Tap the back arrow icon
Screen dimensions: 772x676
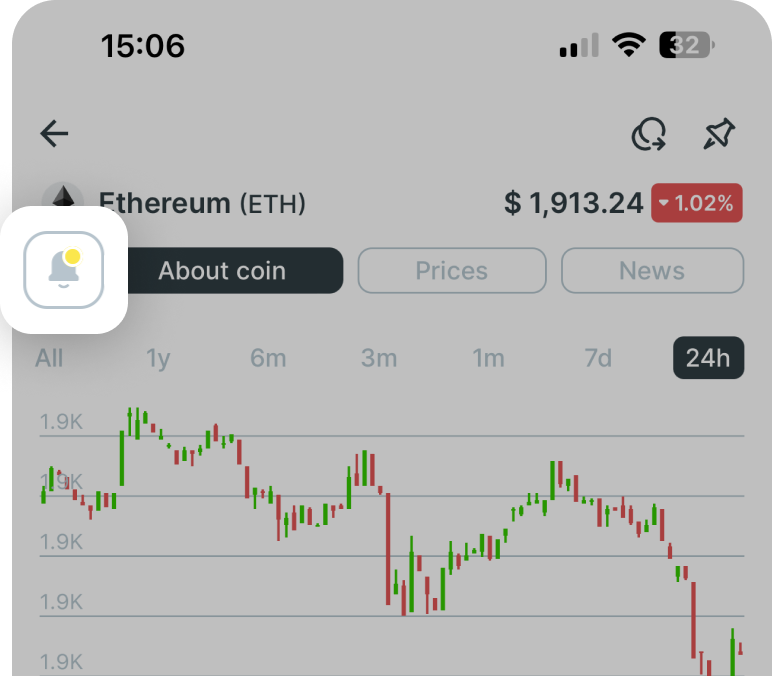[x=54, y=134]
